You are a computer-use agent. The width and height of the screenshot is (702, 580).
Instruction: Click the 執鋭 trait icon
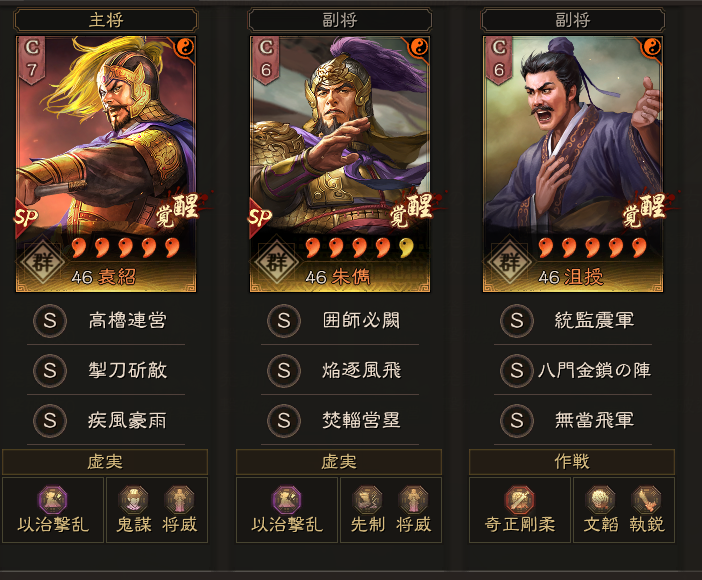point(646,500)
